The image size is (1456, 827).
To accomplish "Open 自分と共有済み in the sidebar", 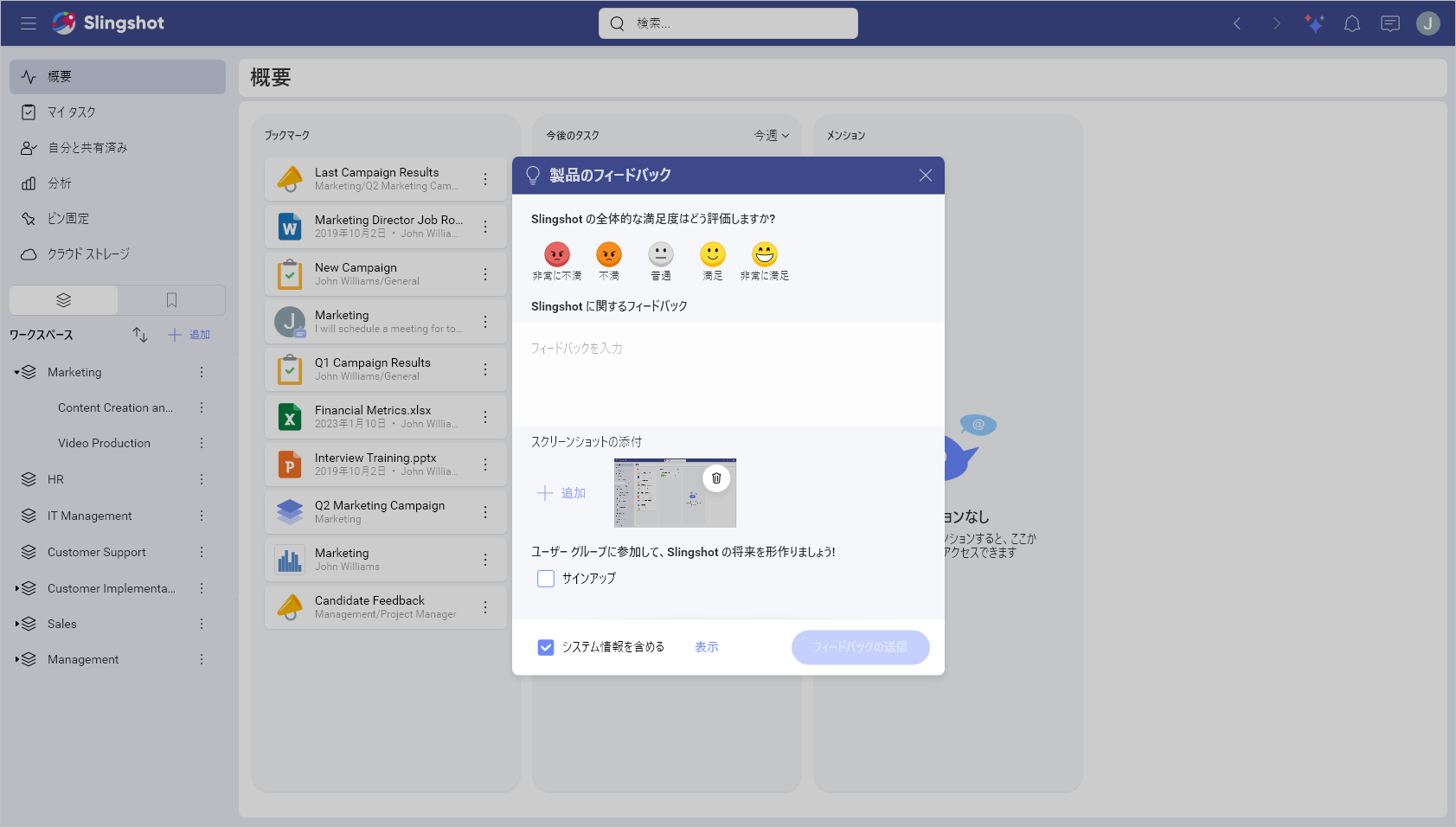I will point(118,148).
